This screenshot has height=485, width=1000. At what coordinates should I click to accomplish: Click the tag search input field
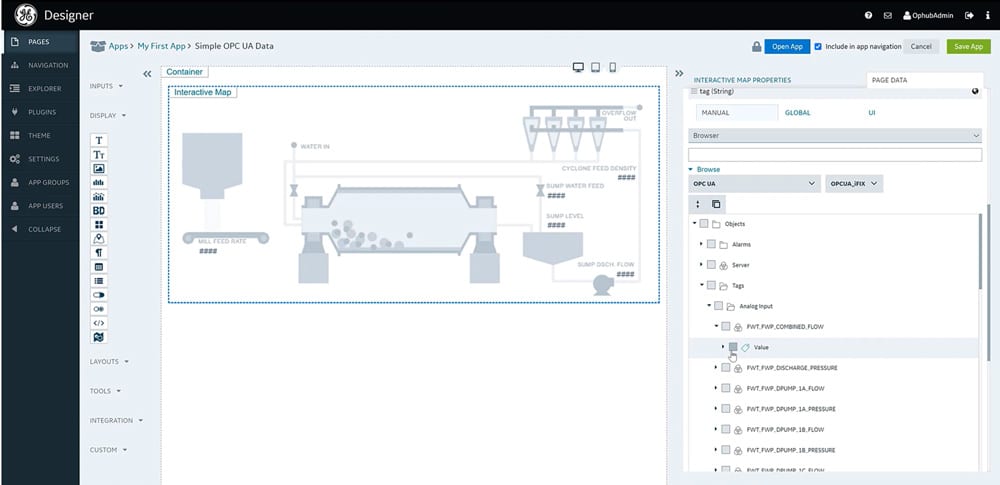pyautogui.click(x=834, y=154)
